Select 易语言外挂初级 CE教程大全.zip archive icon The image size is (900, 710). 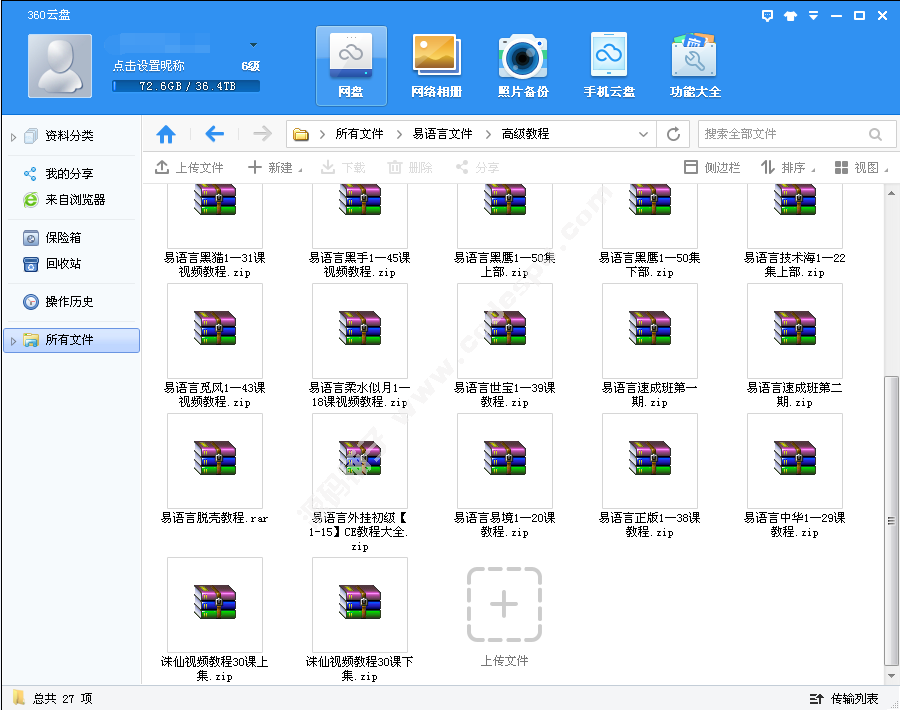[360, 457]
